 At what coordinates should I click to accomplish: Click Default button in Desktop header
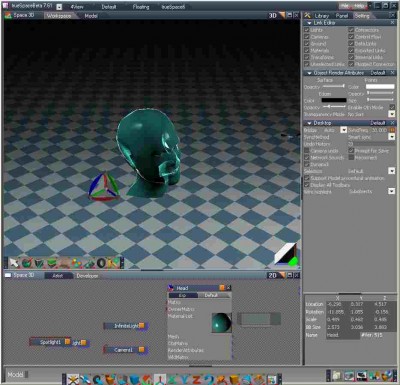click(x=378, y=123)
